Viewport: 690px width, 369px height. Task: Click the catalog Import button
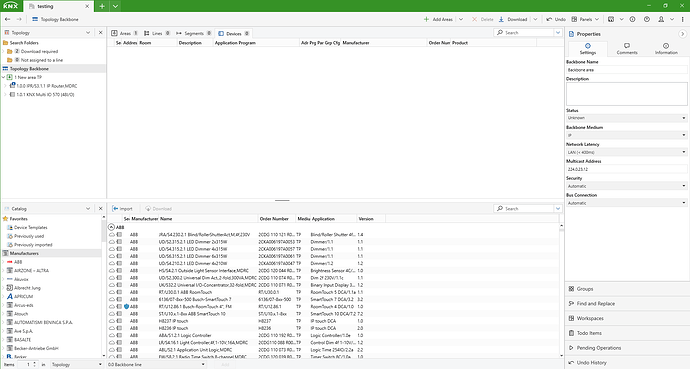(x=122, y=208)
